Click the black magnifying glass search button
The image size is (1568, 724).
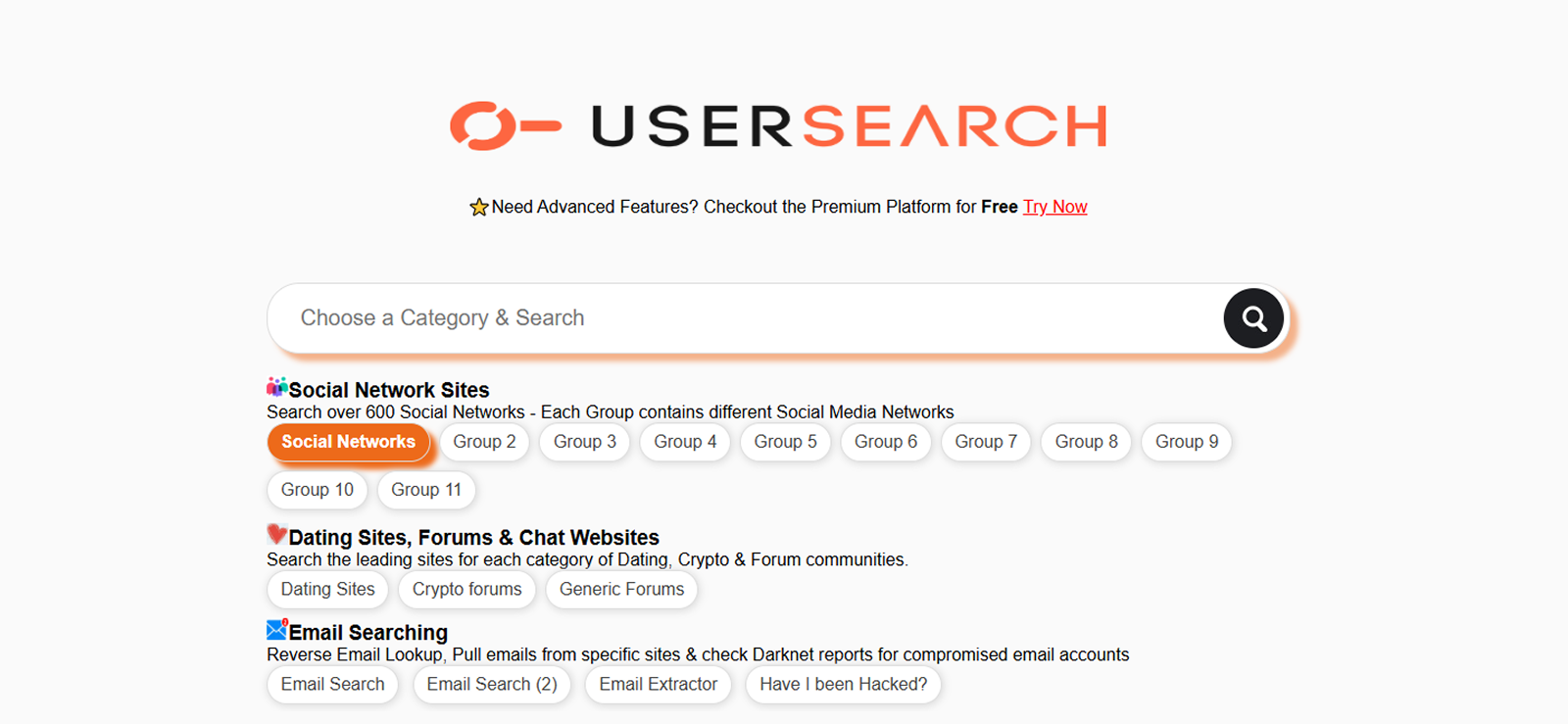(x=1253, y=318)
